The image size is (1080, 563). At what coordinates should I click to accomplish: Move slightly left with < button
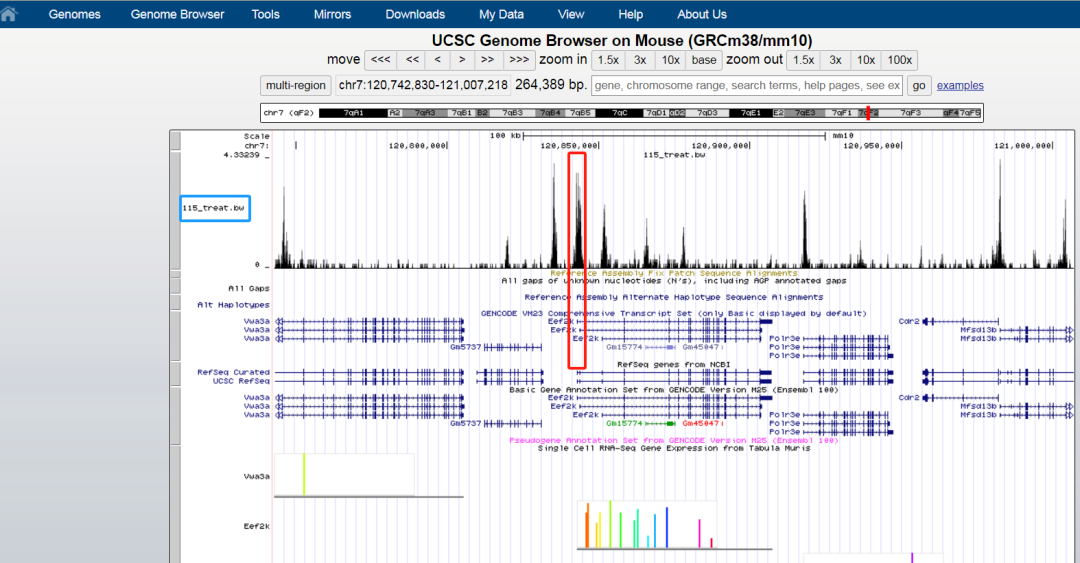click(437, 60)
